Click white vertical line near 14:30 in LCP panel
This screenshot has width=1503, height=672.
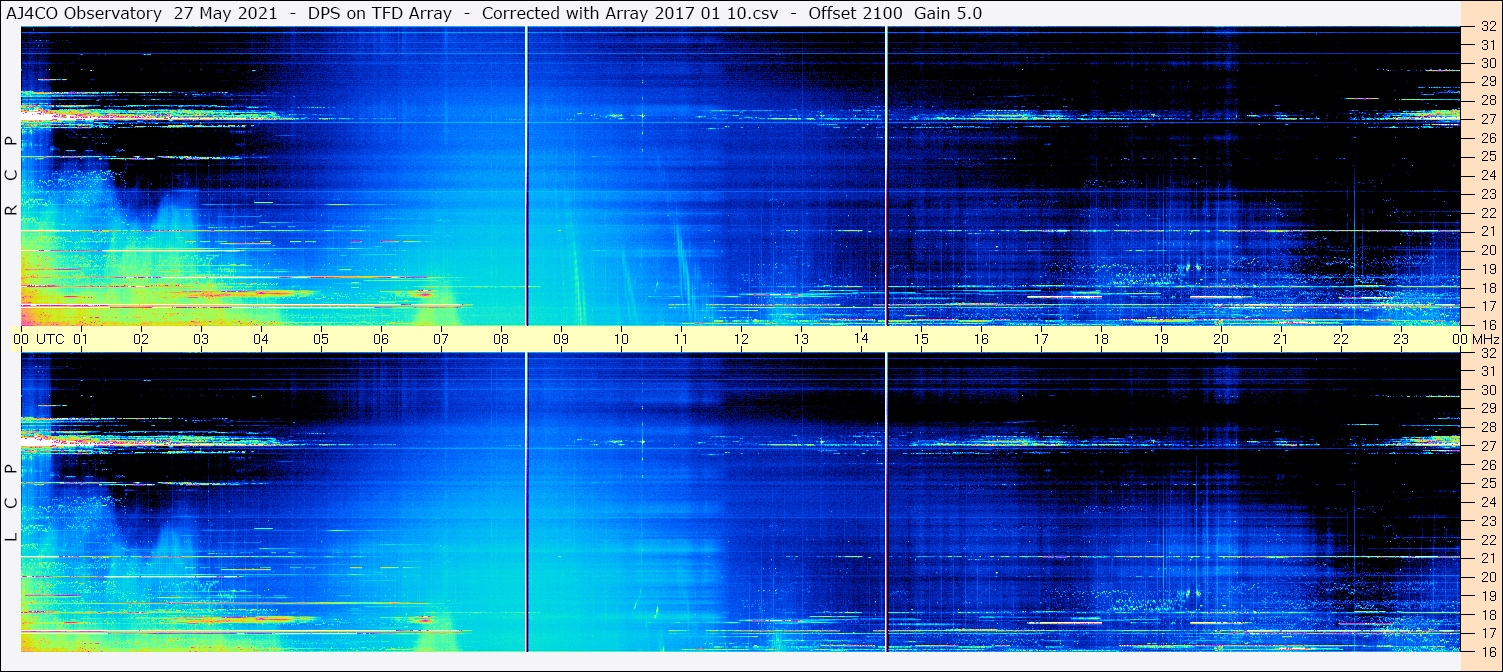[x=886, y=500]
